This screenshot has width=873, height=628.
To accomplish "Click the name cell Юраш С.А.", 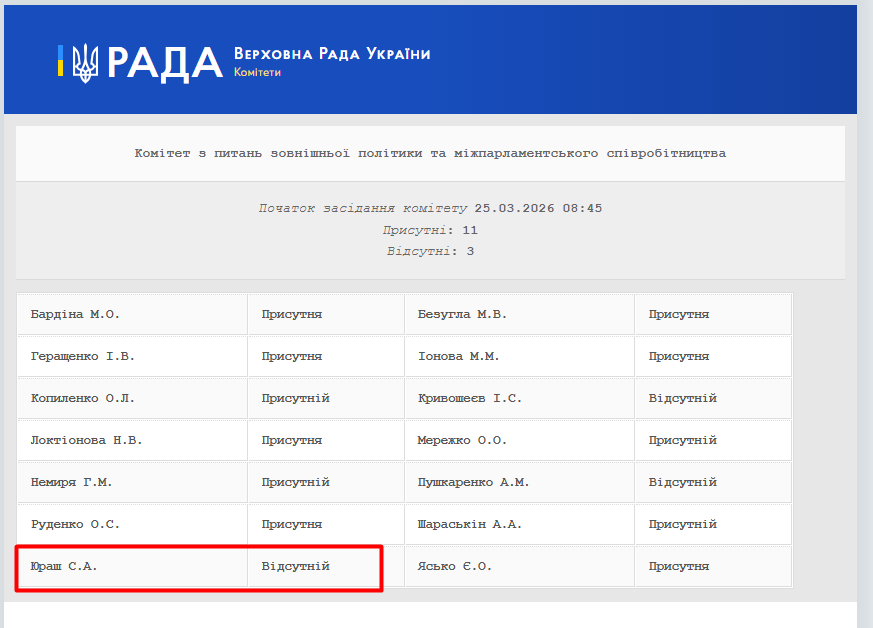I will click(133, 567).
